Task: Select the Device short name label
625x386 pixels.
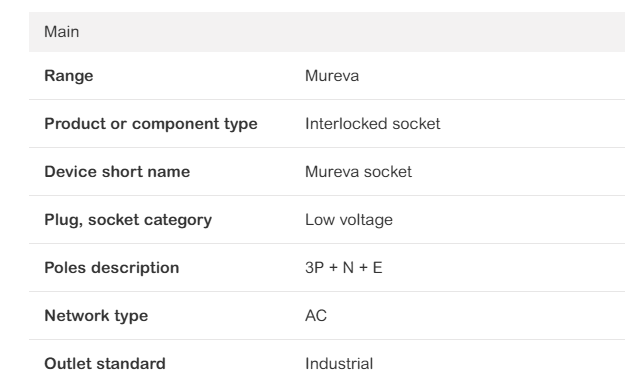Action: coord(117,172)
